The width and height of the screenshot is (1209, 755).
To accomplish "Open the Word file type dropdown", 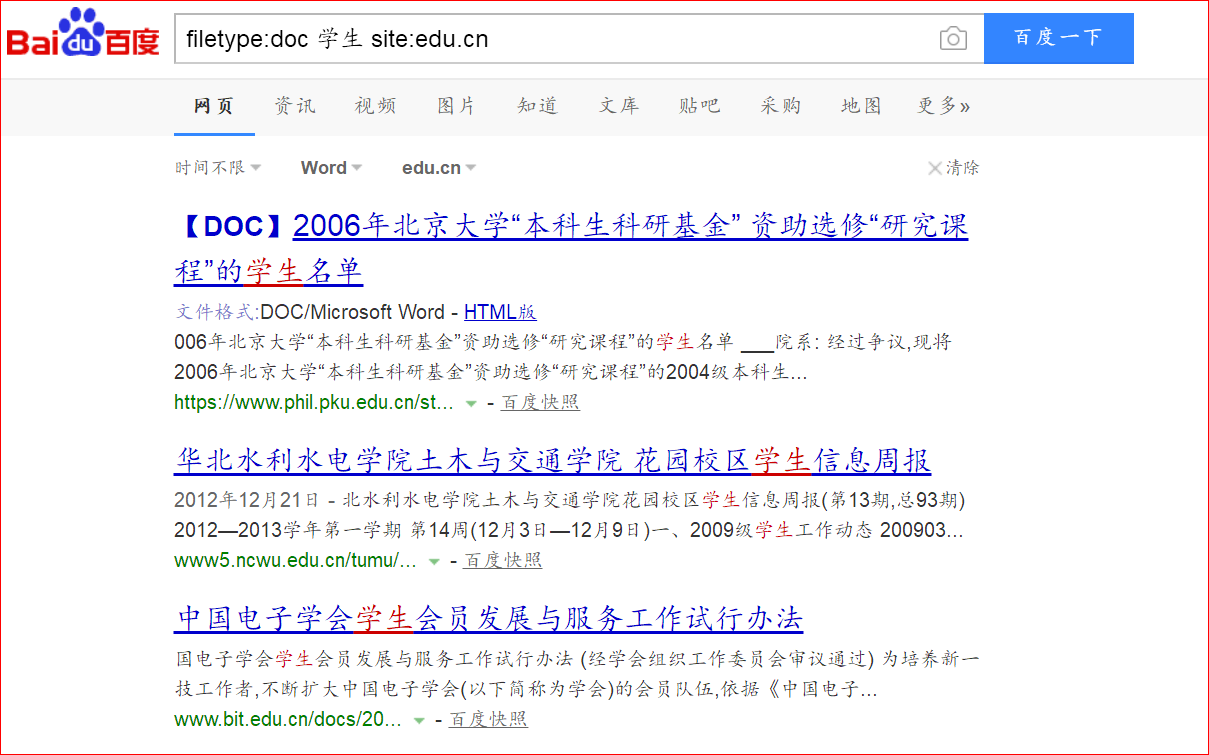I will [x=331, y=168].
